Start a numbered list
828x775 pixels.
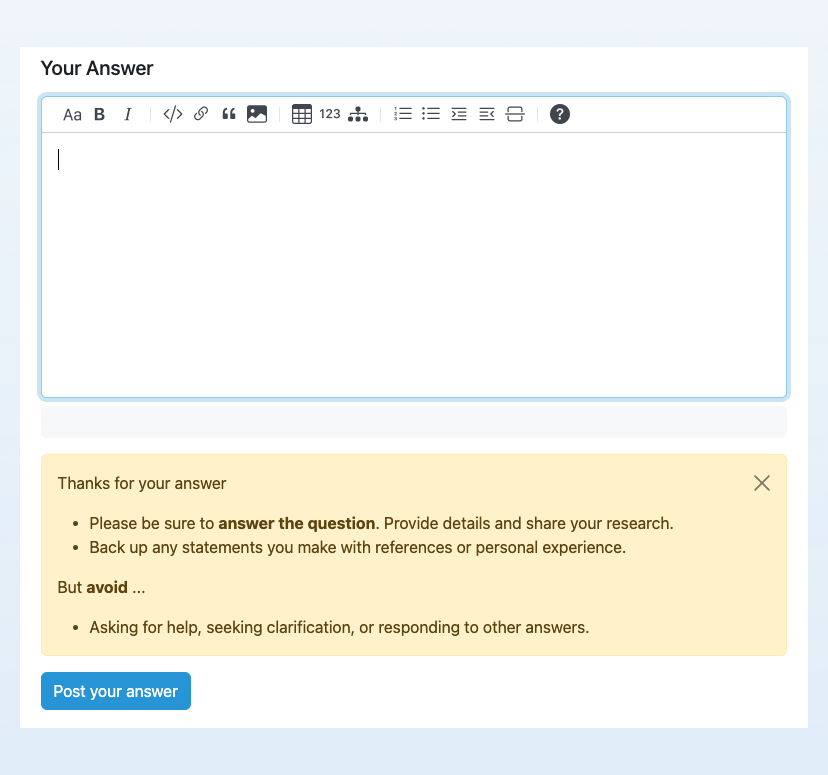[x=403, y=114]
